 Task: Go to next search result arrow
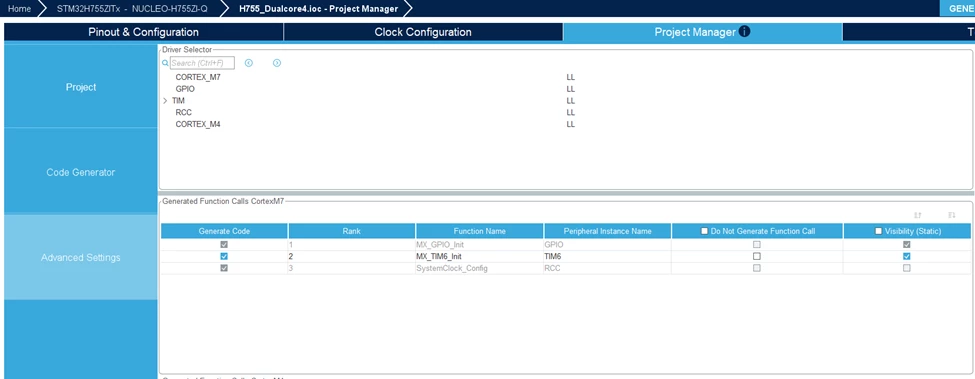(277, 63)
